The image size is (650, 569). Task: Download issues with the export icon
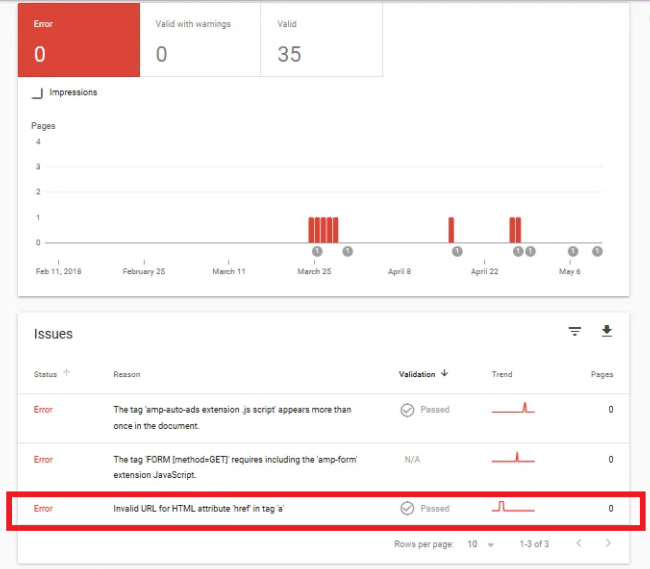607,331
